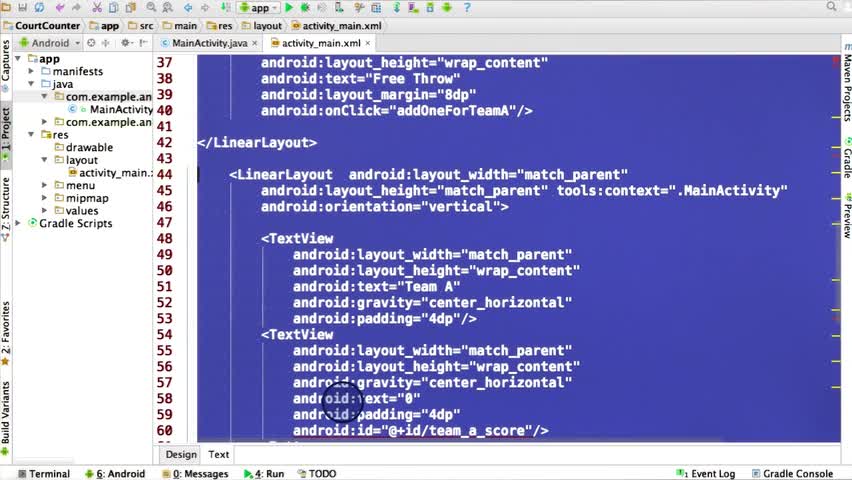This screenshot has width=852, height=480.
Task: Click the collapse all icon in Project panel
Action: pos(106,42)
